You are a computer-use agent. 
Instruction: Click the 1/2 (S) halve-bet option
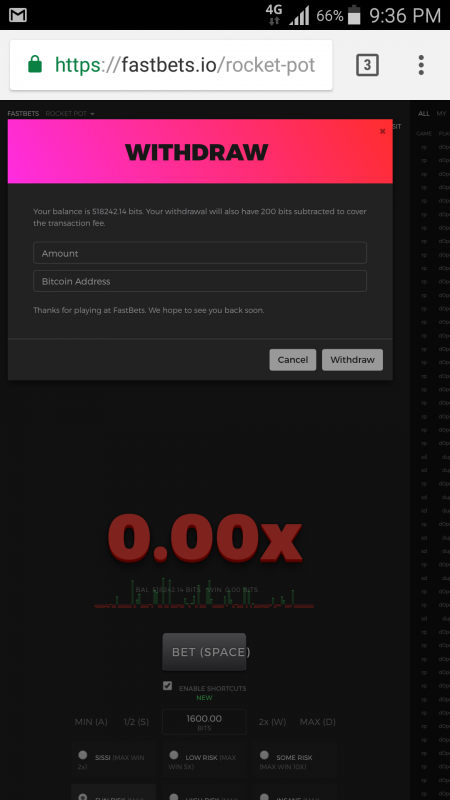136,722
